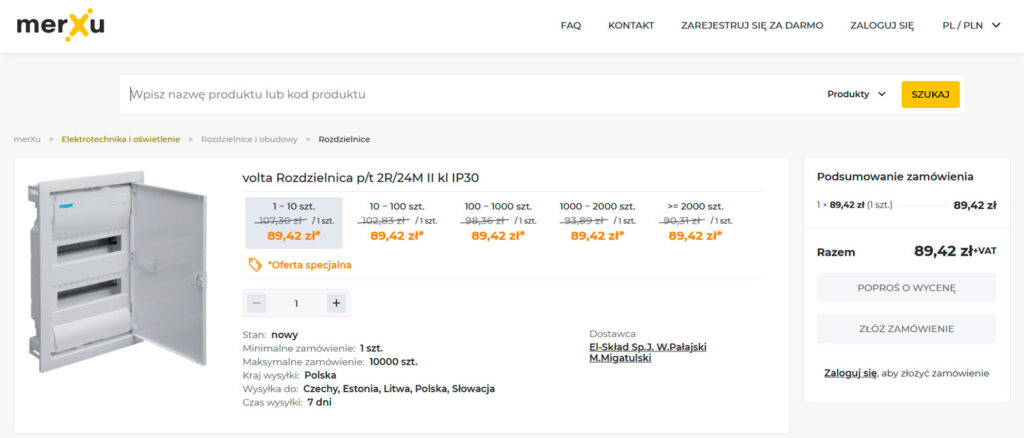1024x438 pixels.
Task: Click the Podsumowanie zamówienia heading
Action: (x=895, y=177)
